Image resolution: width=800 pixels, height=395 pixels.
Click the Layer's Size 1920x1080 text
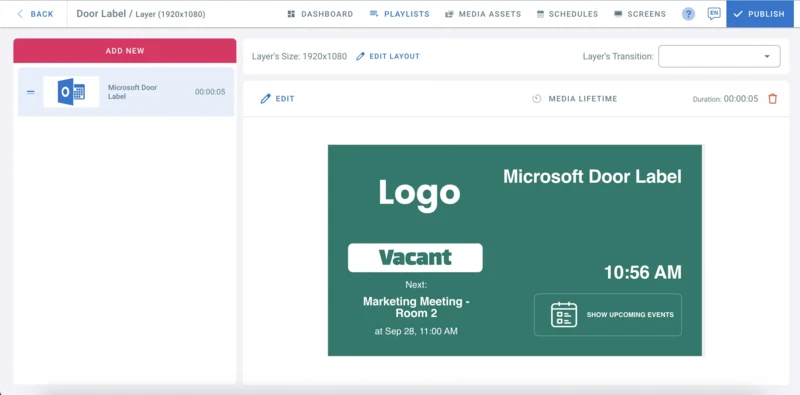299,56
